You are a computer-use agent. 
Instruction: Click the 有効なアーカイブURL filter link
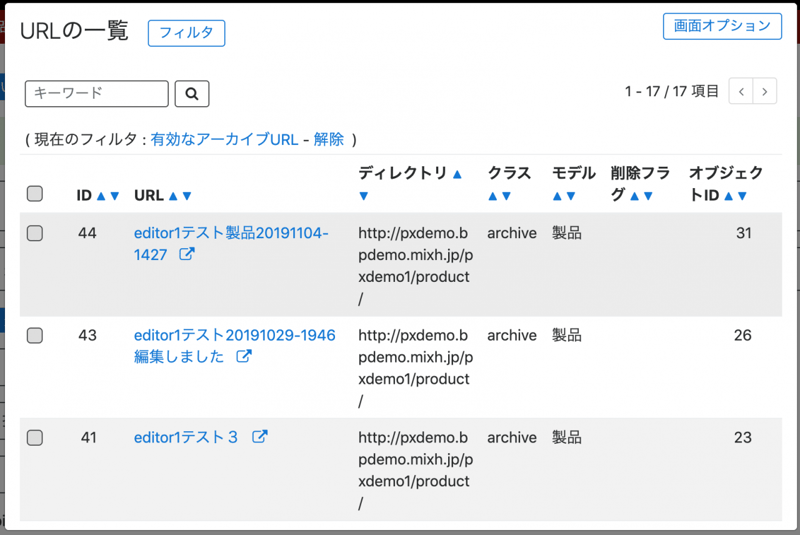point(224,140)
